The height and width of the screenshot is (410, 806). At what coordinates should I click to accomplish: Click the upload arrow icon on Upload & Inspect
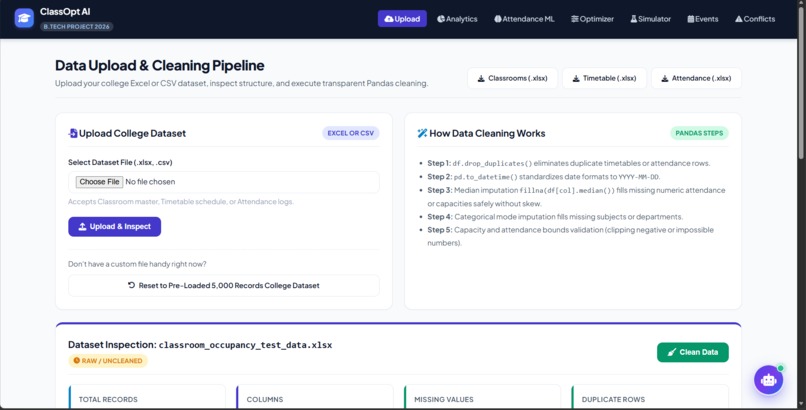(x=82, y=227)
